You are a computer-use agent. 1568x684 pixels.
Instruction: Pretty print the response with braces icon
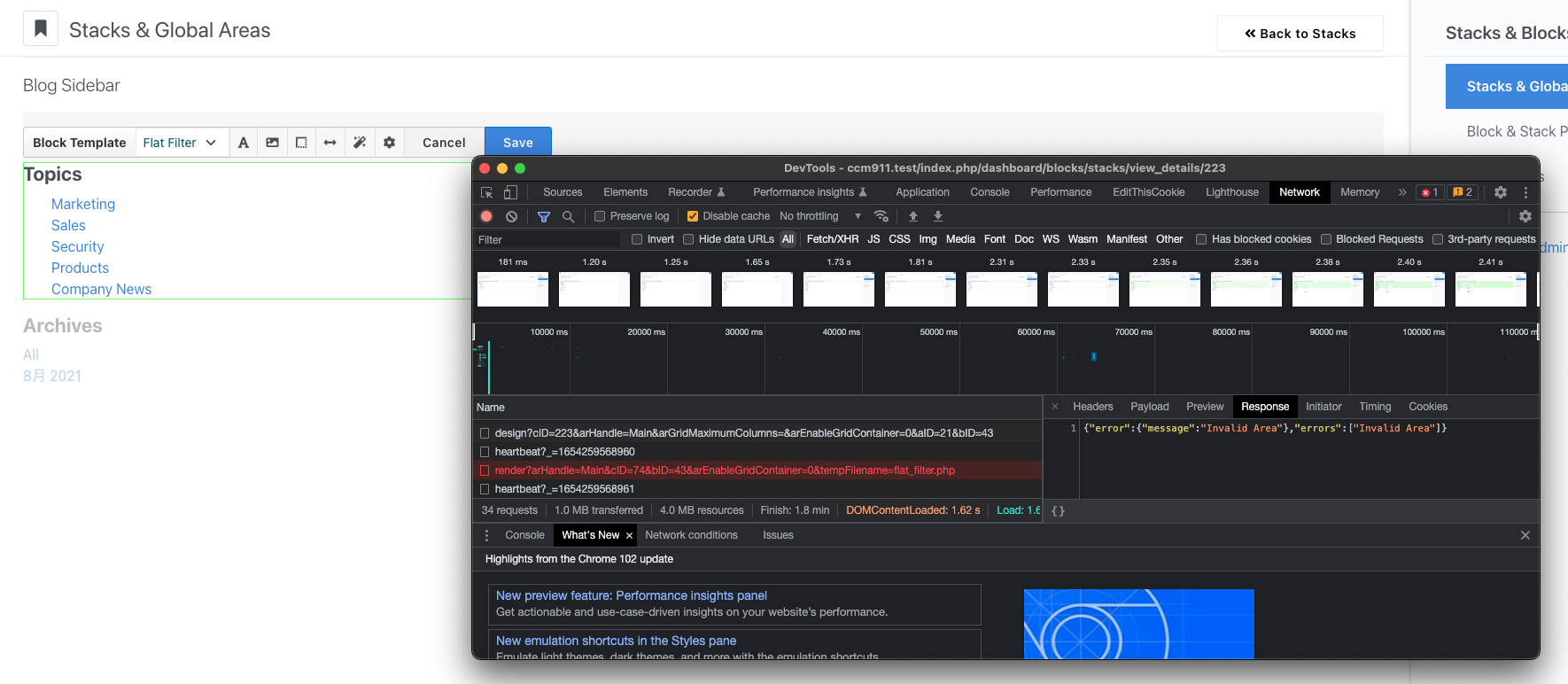click(1058, 511)
